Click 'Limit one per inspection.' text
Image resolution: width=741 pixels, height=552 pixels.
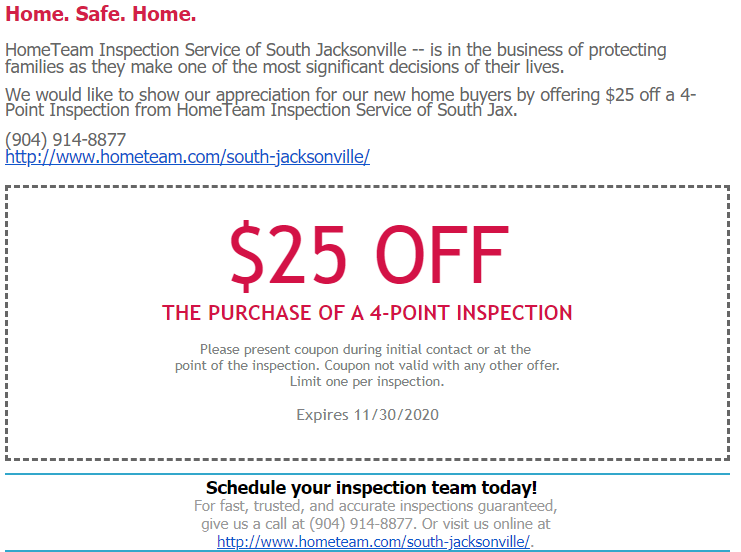pos(367,382)
